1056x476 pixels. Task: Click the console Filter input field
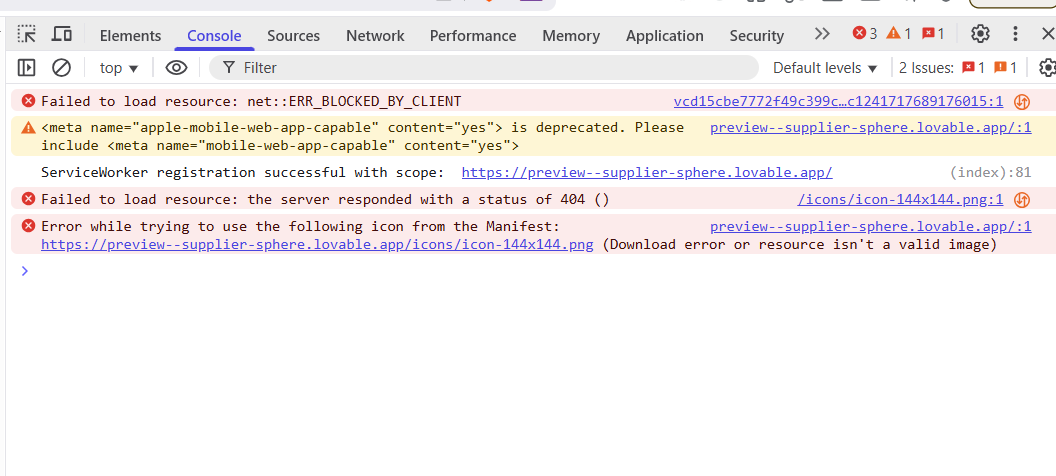(490, 68)
